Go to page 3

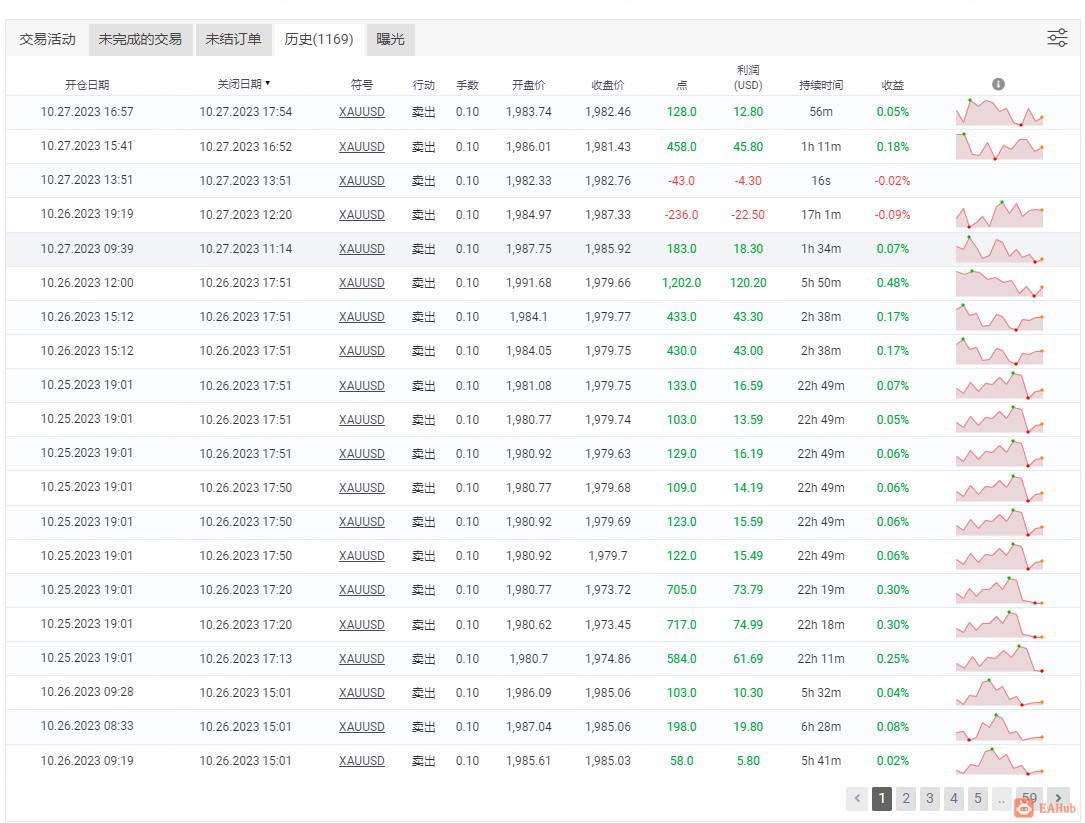point(929,798)
